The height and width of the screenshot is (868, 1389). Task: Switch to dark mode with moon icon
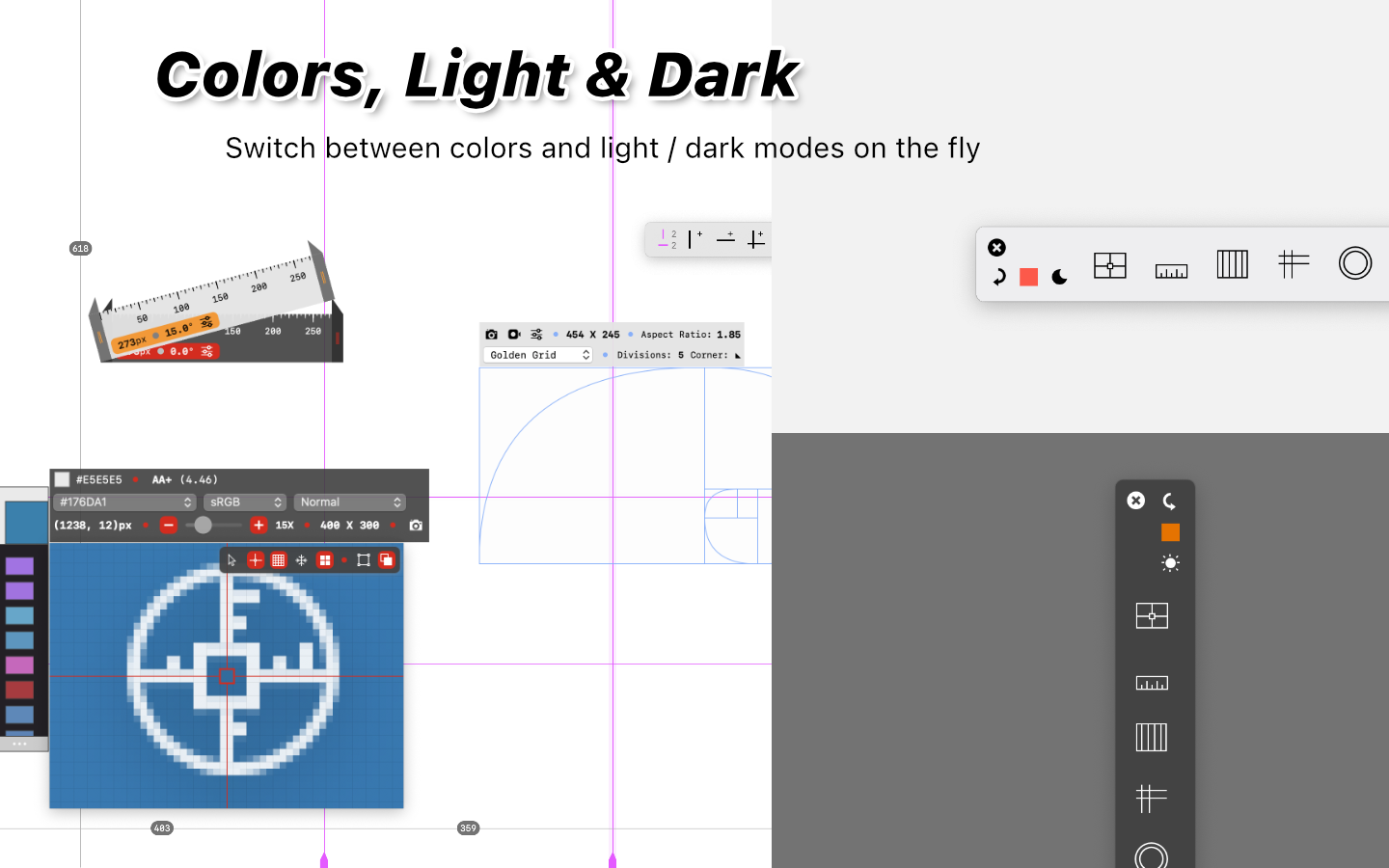[1059, 277]
